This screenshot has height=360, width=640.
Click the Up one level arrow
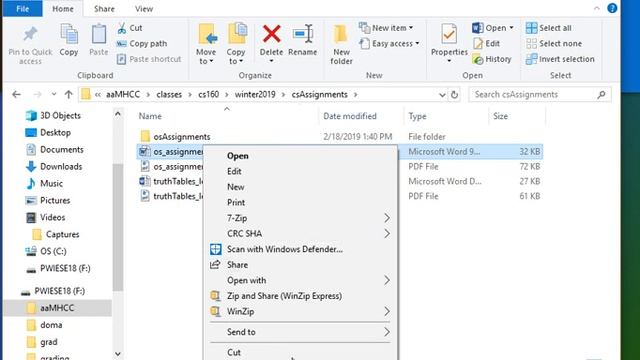point(68,95)
